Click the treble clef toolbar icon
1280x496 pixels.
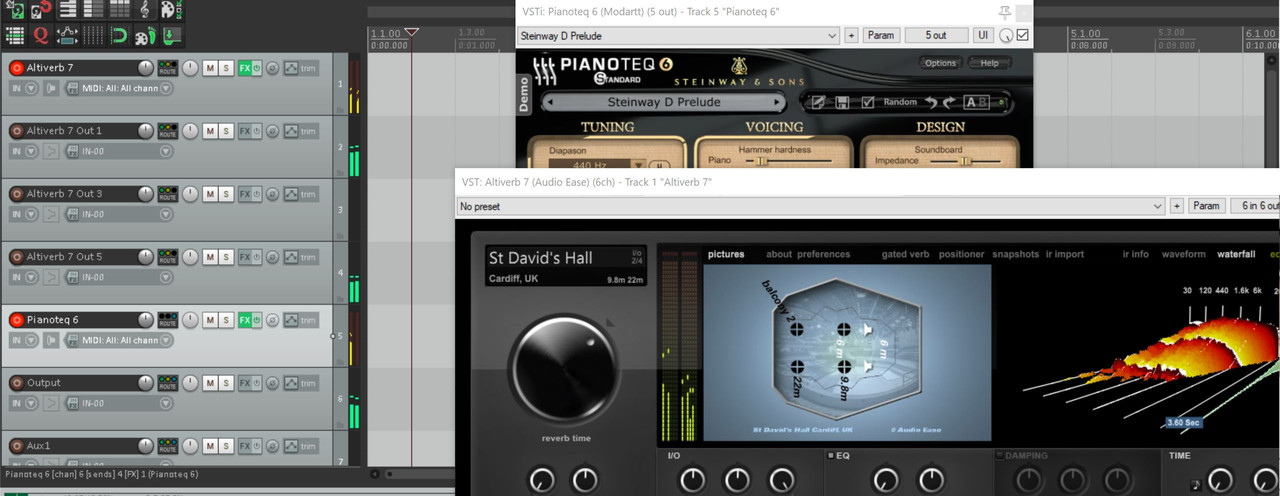point(145,10)
